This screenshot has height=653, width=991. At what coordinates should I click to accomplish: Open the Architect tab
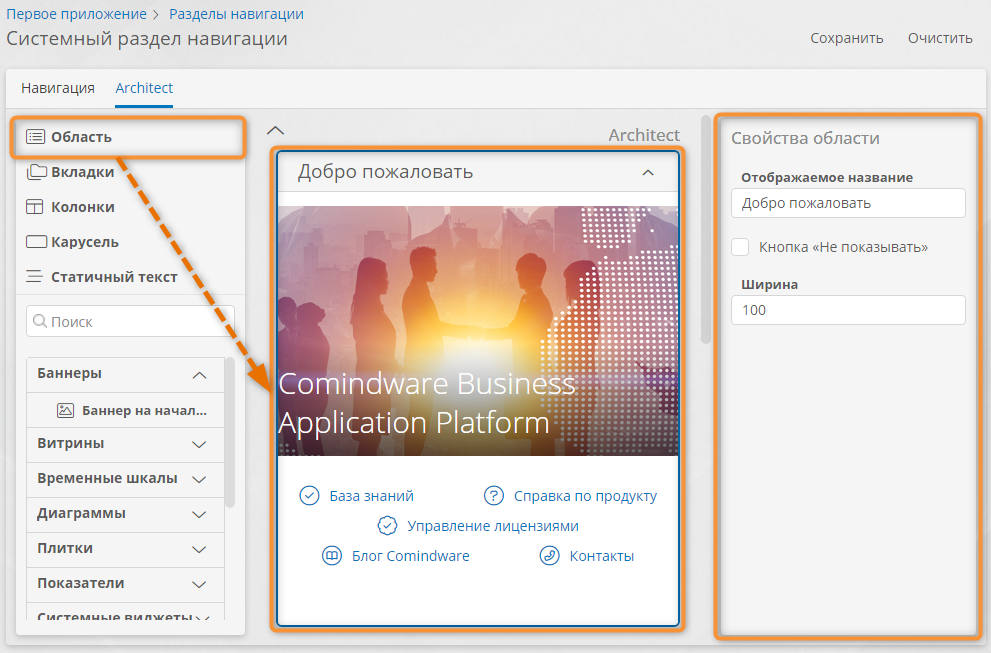(144, 88)
